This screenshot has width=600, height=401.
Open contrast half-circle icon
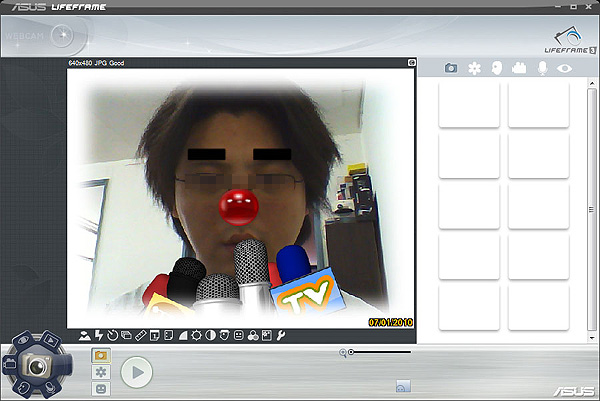click(x=210, y=336)
